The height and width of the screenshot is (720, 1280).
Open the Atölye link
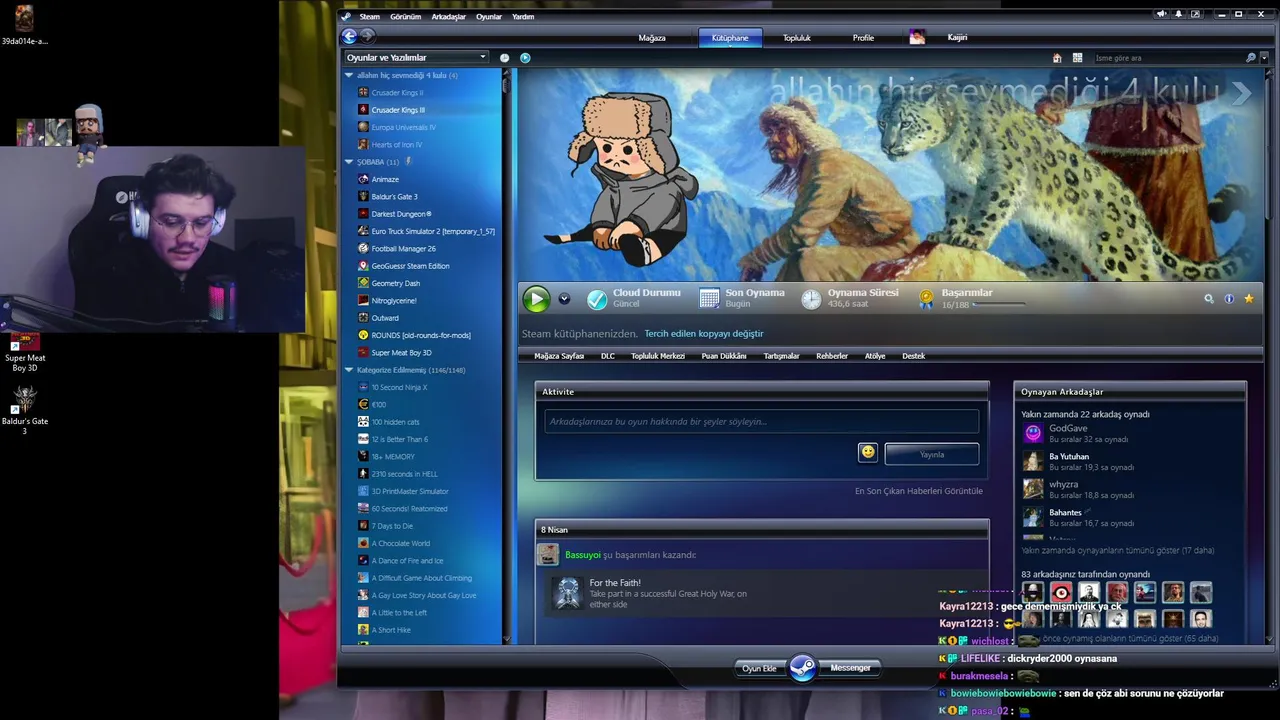click(x=875, y=356)
